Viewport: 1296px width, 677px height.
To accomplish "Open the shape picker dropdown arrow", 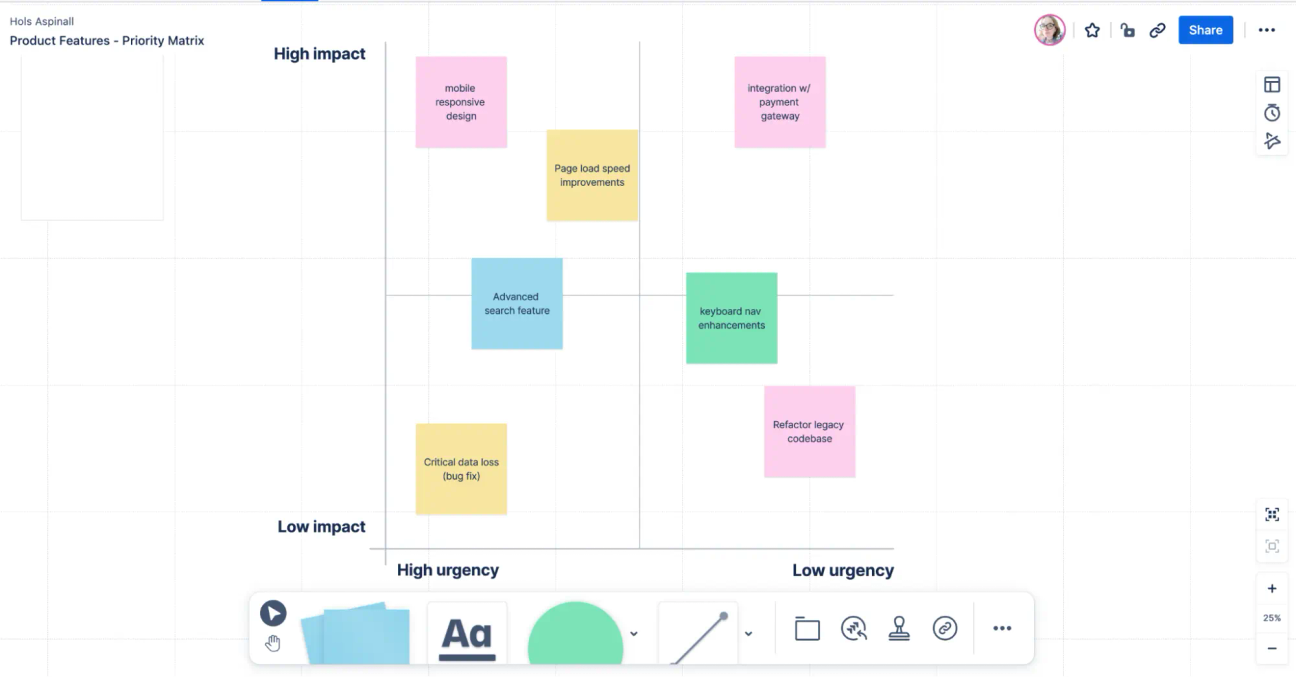I will point(633,633).
